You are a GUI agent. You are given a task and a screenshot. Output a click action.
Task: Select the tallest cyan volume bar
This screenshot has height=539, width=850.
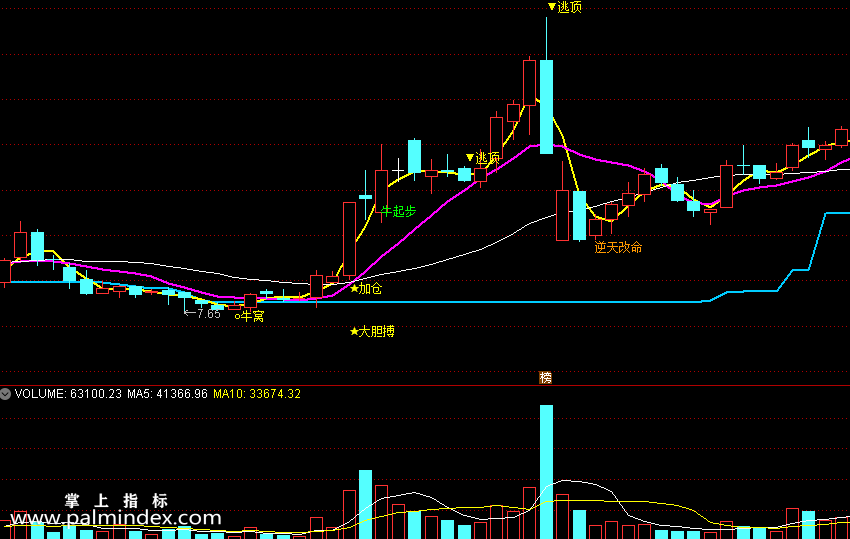coord(546,472)
